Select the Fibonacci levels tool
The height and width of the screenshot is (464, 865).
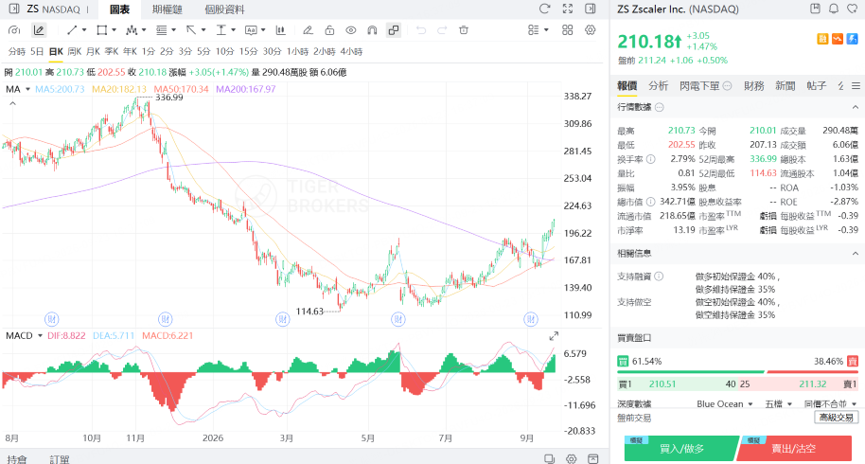click(161, 30)
